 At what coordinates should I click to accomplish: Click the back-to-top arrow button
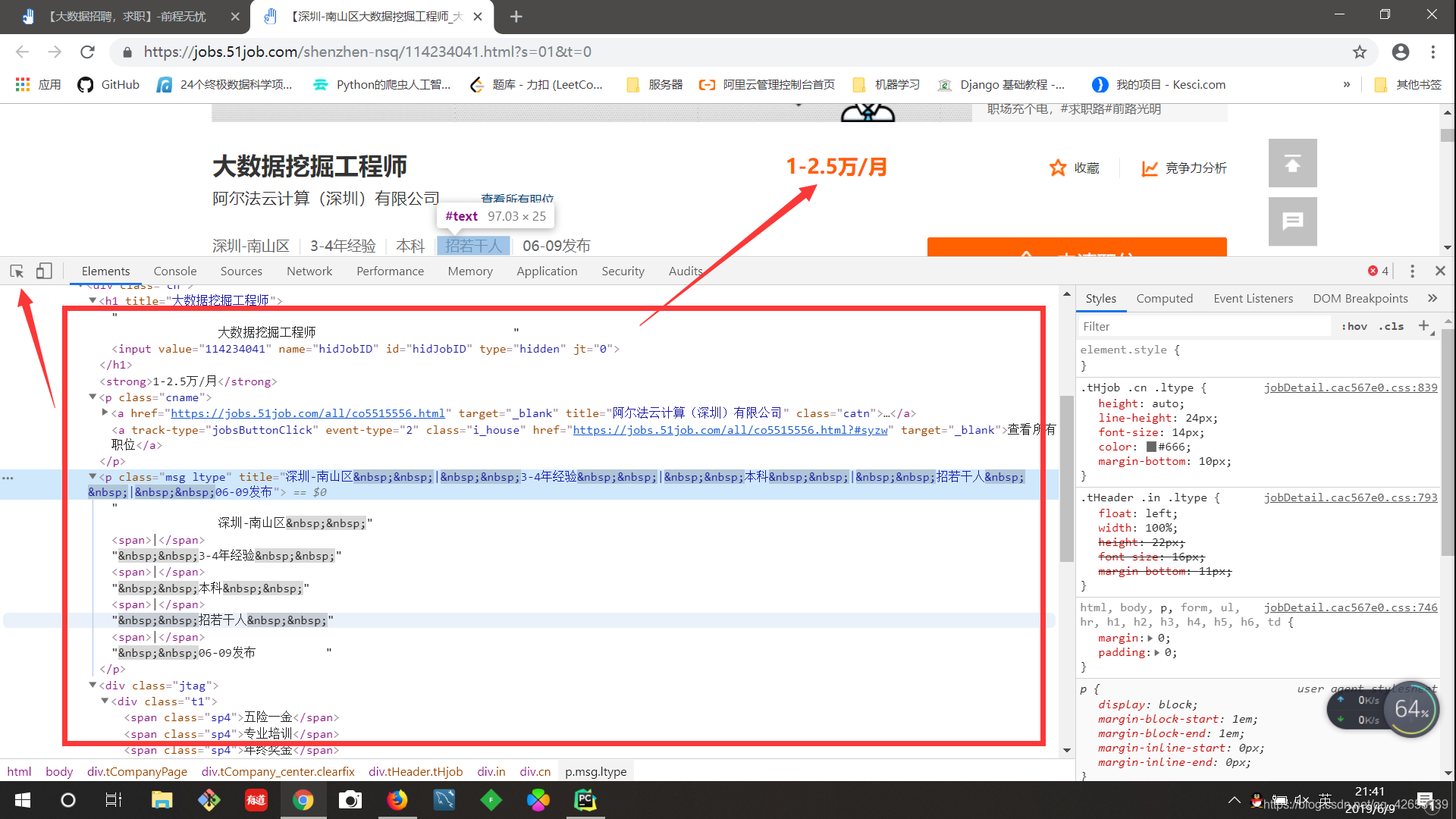tap(1293, 163)
